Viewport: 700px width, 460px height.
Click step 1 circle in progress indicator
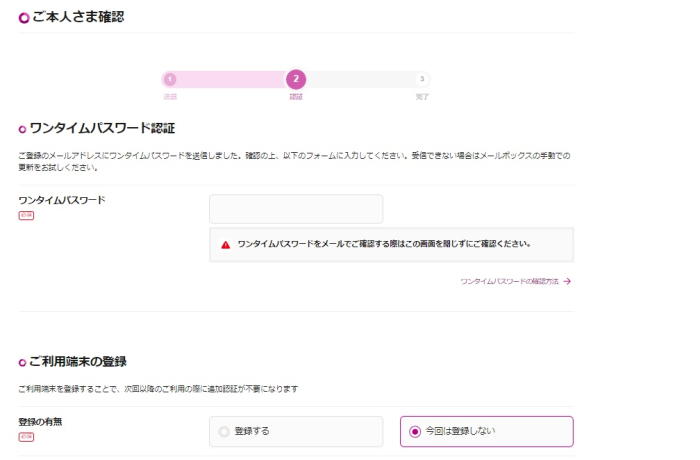(170, 79)
